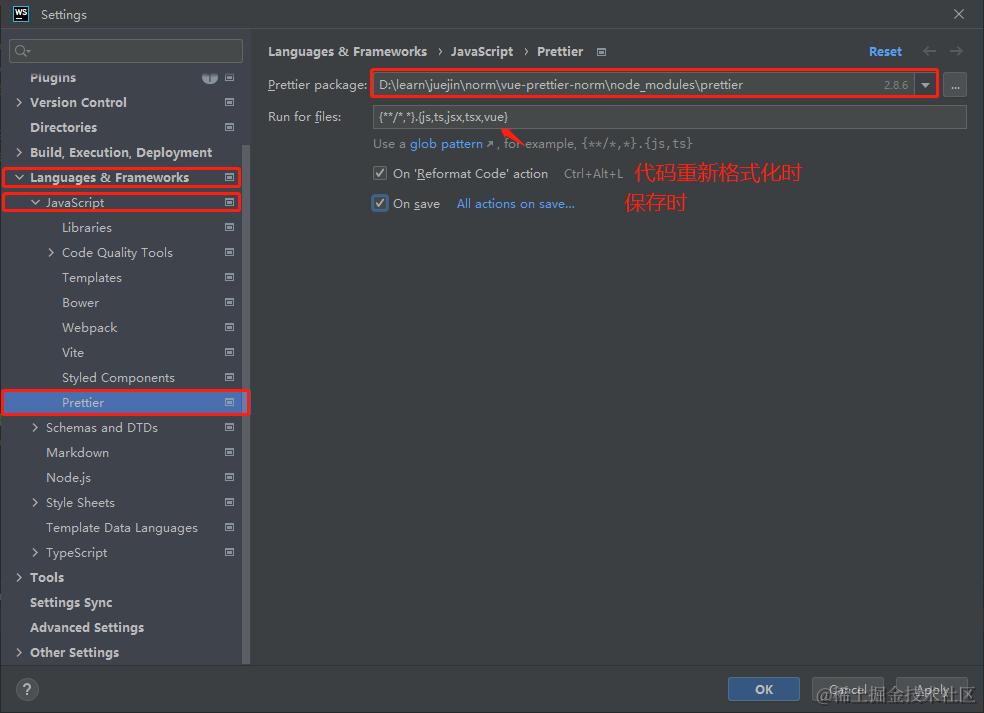The width and height of the screenshot is (984, 713).
Task: Click project-level icon beside Schemas and DTDs
Action: (x=230, y=427)
